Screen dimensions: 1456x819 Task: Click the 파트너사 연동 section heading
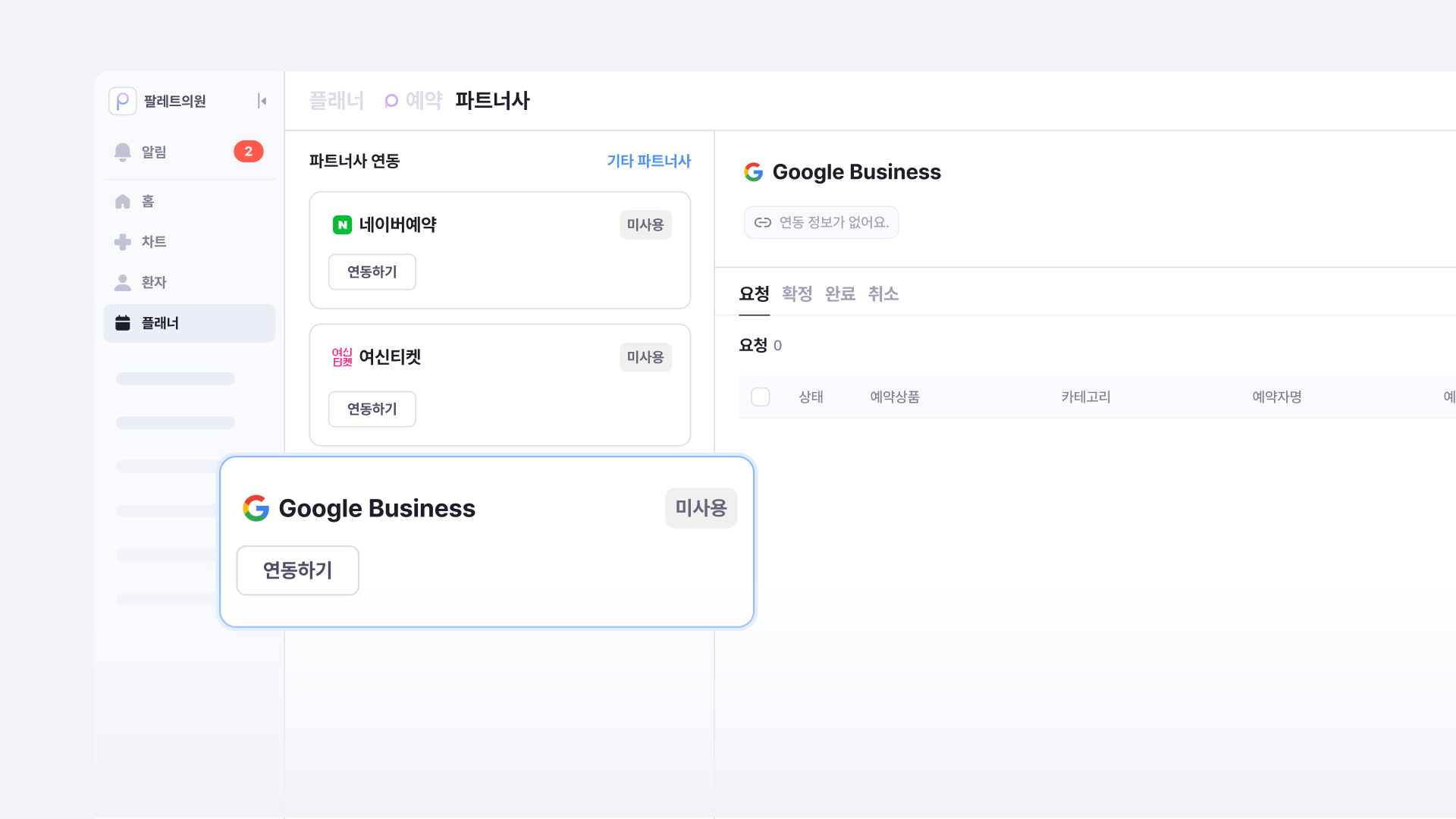(354, 161)
